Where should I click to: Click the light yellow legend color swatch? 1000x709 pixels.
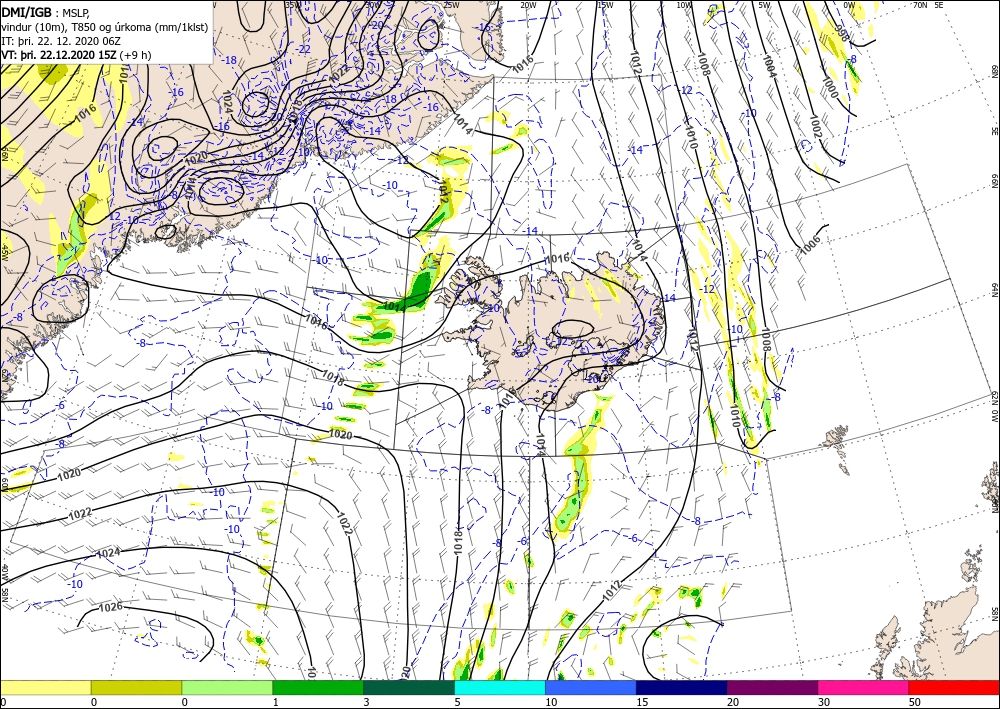45,687
